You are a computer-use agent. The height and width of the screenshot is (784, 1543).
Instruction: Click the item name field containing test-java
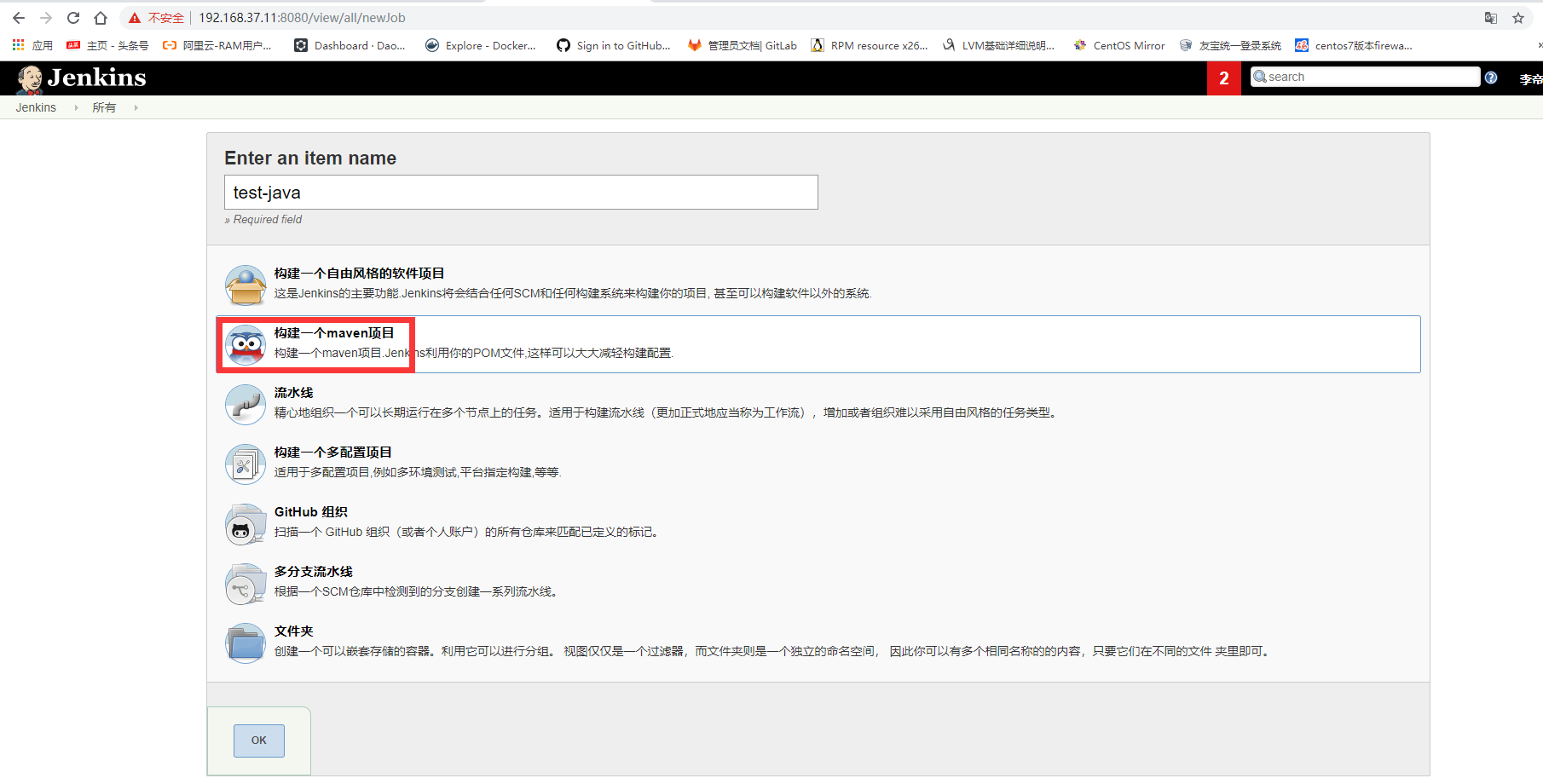tap(521, 192)
